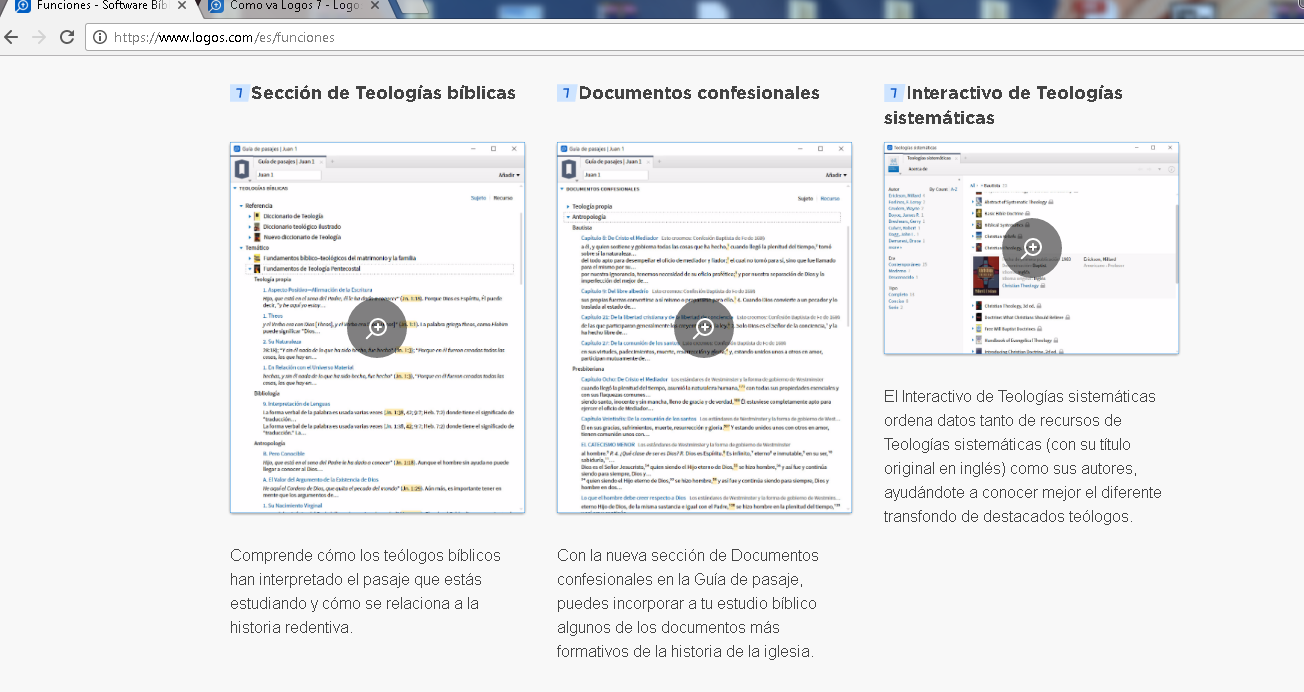Viewport: 1304px width, 692px height.
Task: View site information icon in address bar
Action: click(x=100, y=38)
